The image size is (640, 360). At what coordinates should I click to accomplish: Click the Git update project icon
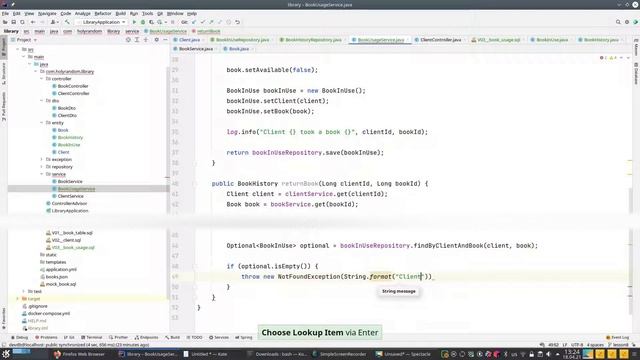click(x=194, y=22)
